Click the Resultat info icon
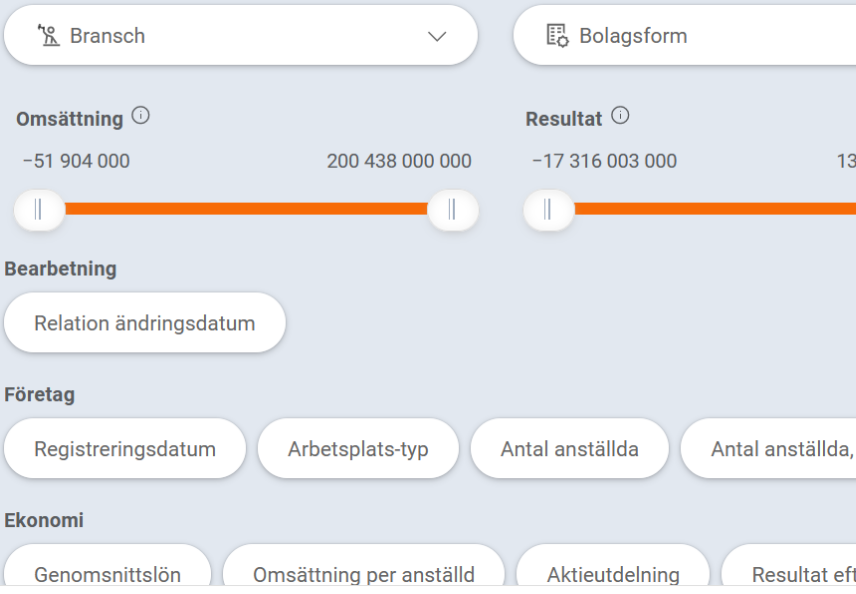The height and width of the screenshot is (594, 856). (x=620, y=117)
